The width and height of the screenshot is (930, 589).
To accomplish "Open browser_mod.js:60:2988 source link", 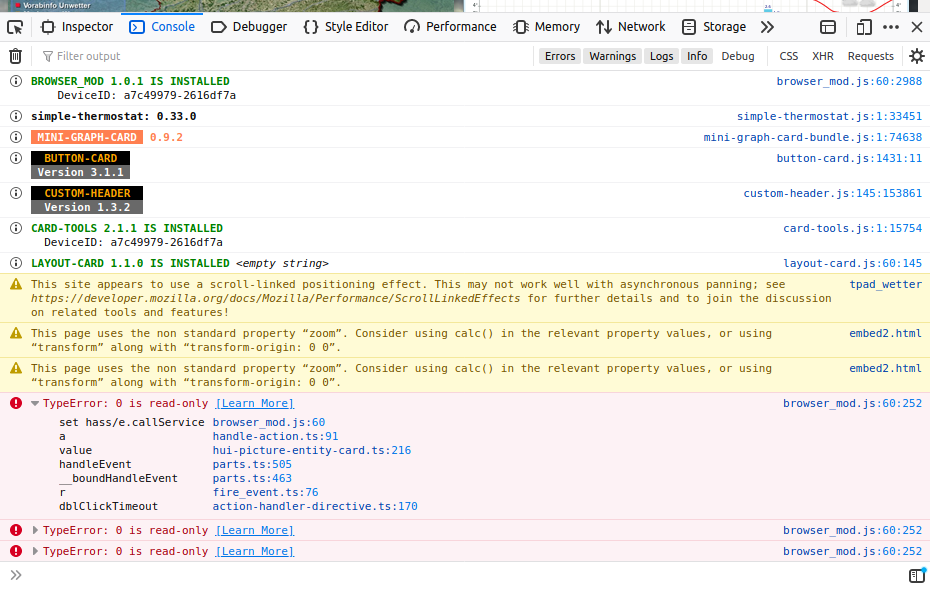I will pos(852,81).
